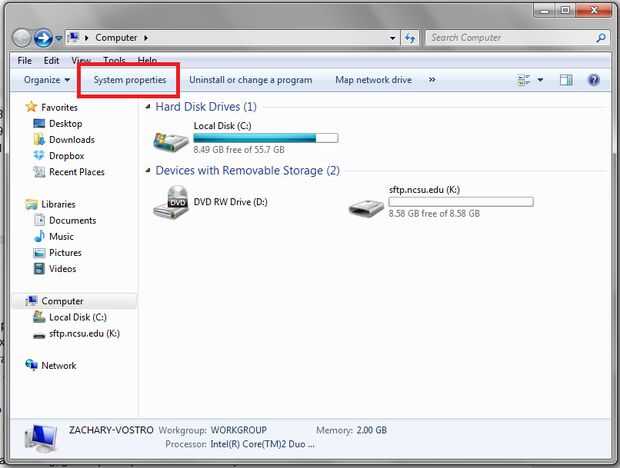The image size is (620, 468).
Task: Open the File menu
Action: tap(25, 60)
